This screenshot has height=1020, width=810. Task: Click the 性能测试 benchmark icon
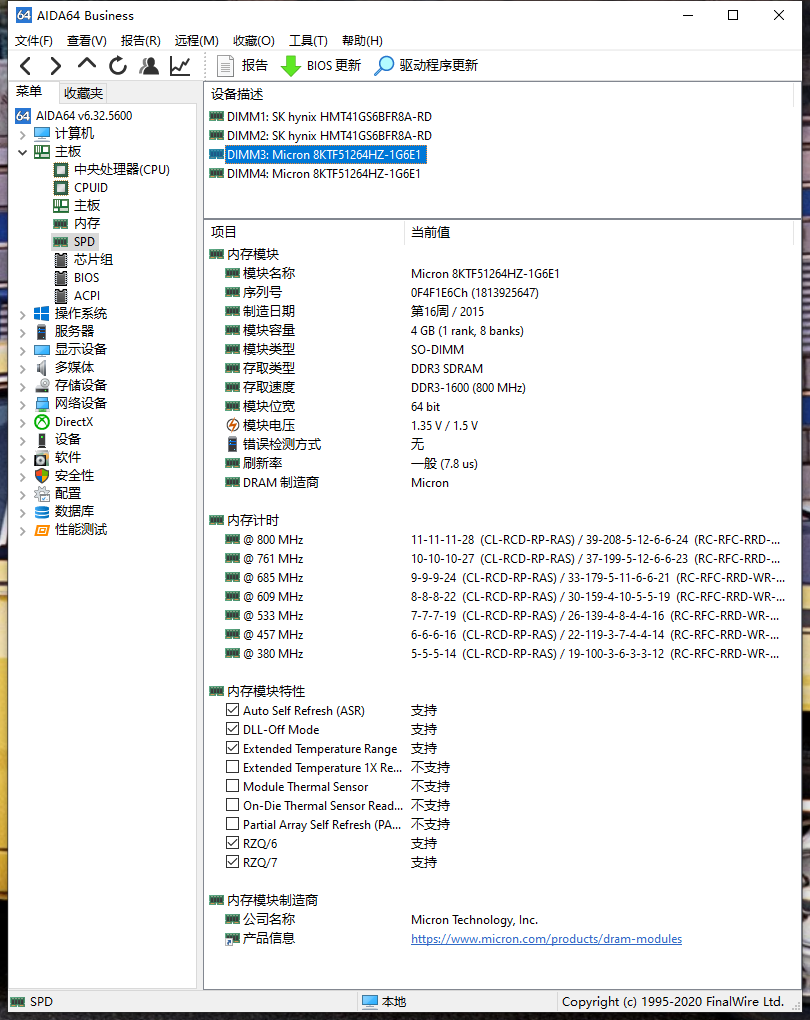point(42,530)
